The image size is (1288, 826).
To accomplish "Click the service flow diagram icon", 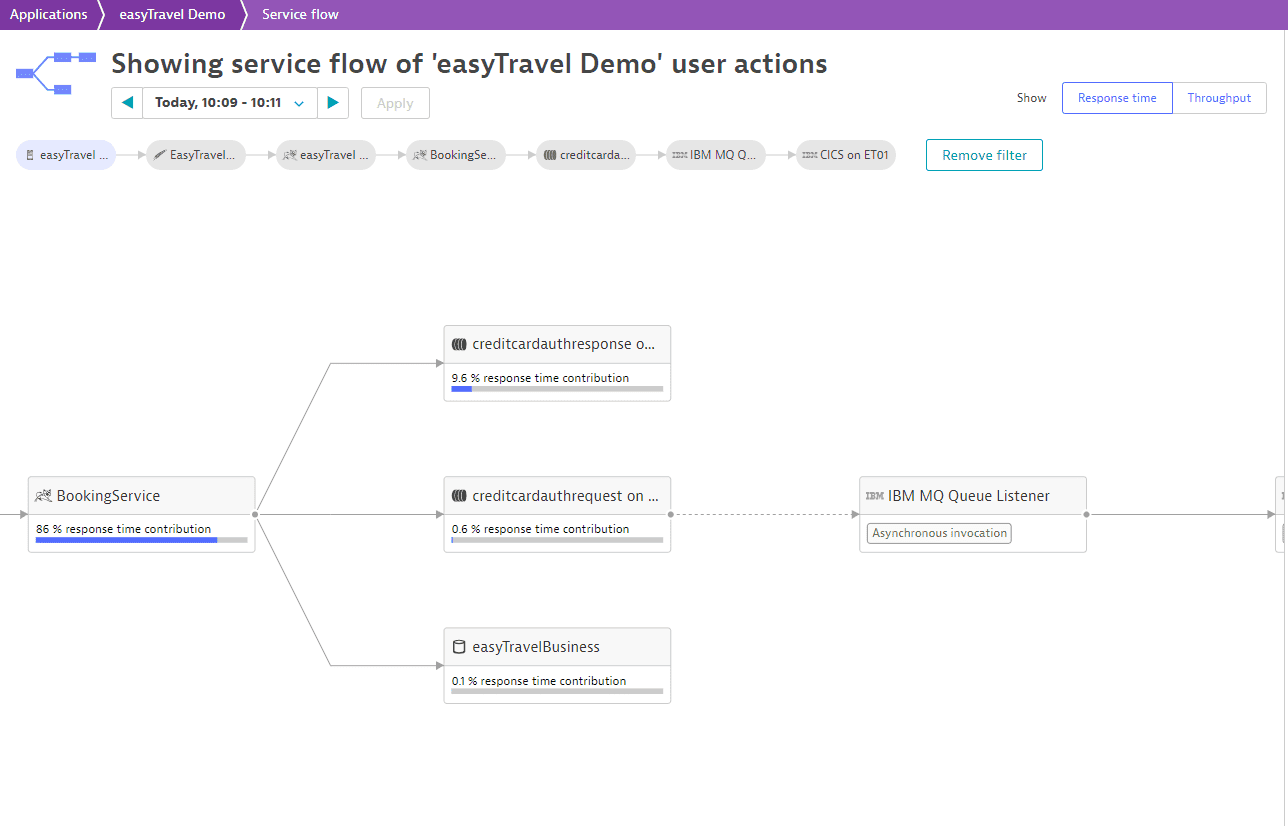I will (56, 73).
